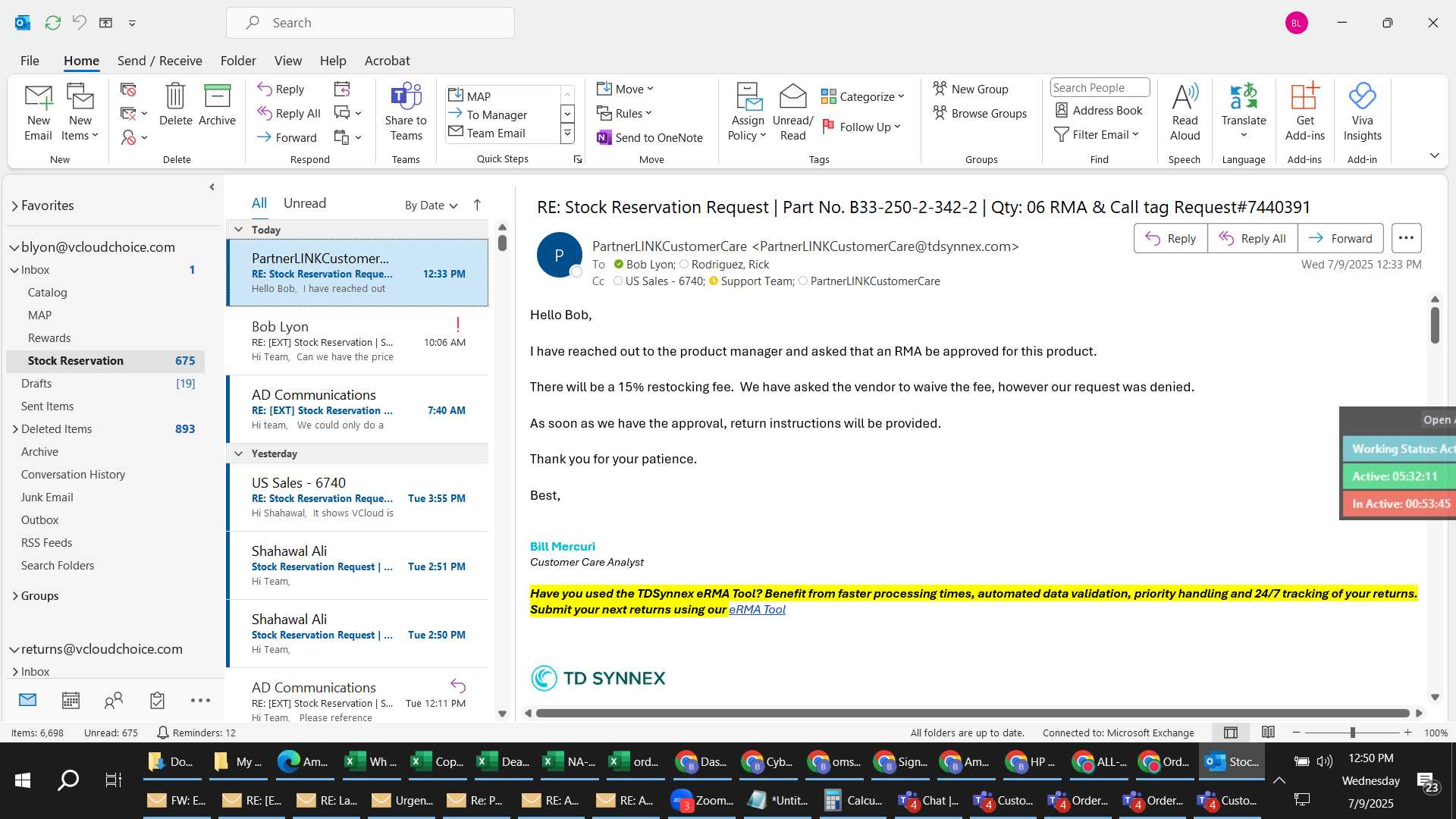Screen dimensions: 1456x819
Task: Expand the Groups section
Action: coord(15,596)
